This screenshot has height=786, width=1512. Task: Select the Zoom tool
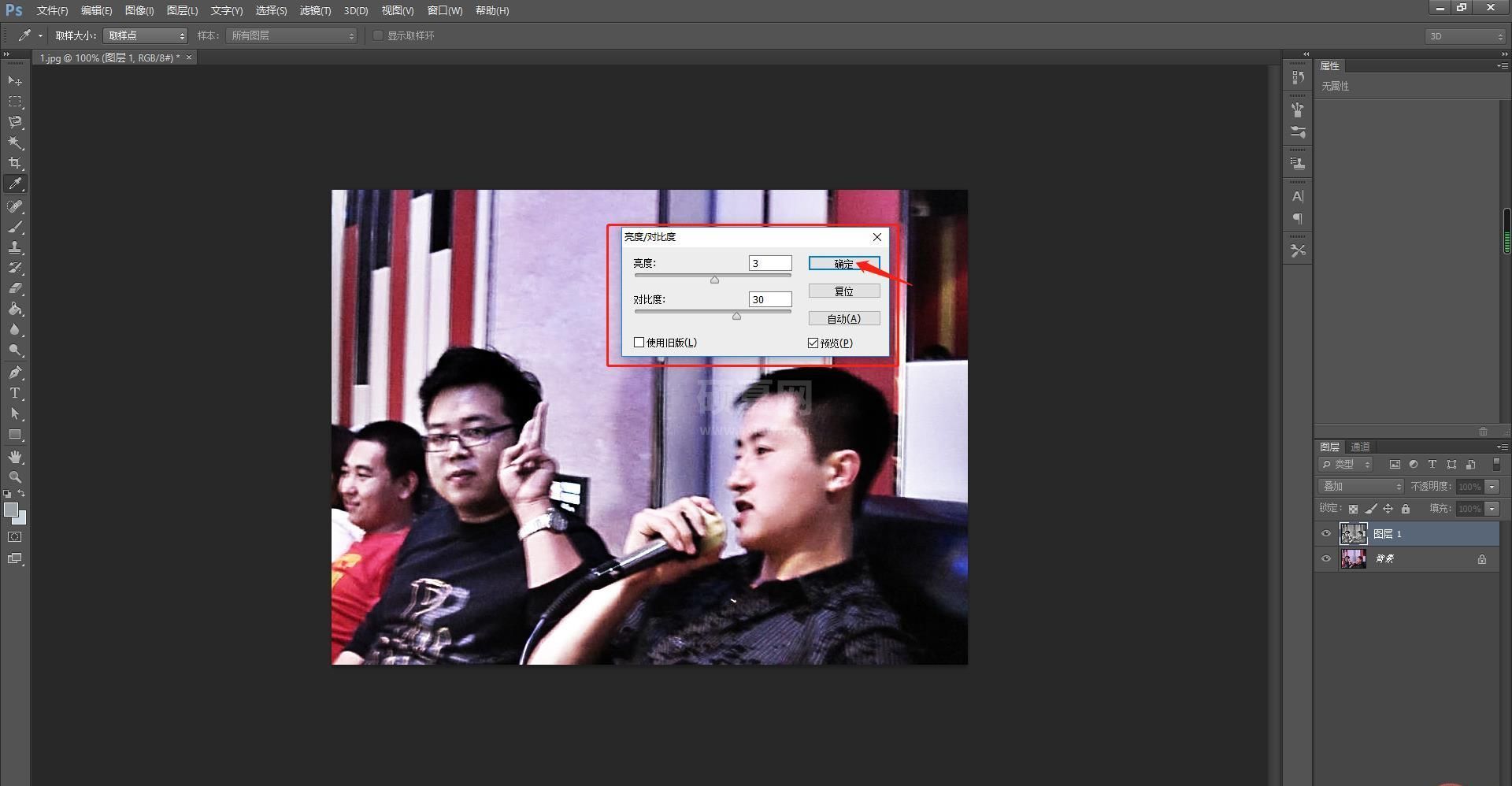pyautogui.click(x=15, y=477)
